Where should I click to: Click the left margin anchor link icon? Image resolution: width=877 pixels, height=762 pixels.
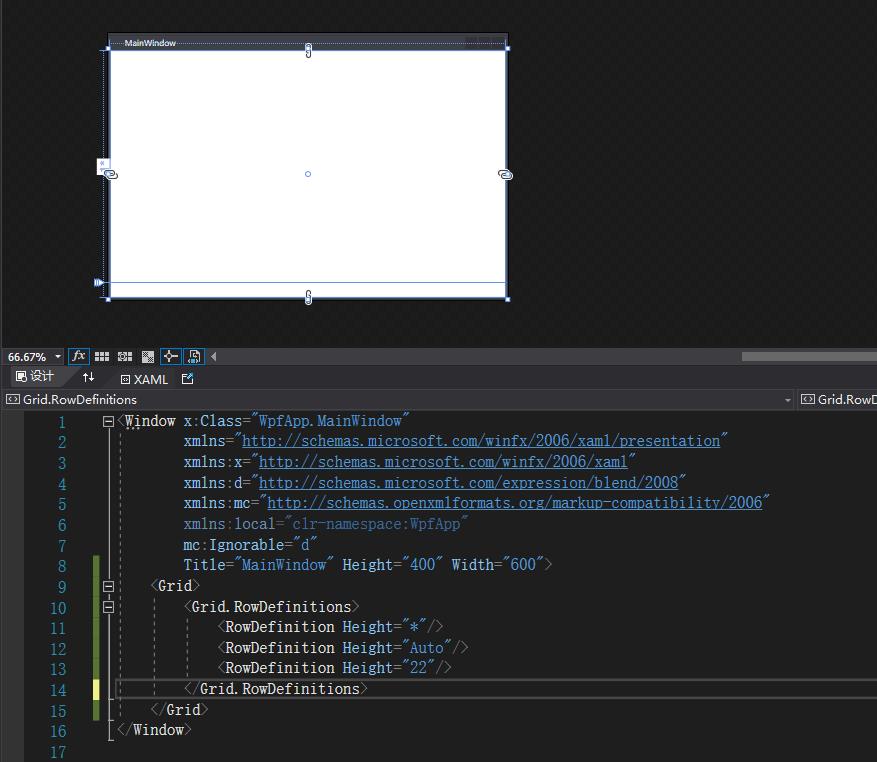pos(111,175)
